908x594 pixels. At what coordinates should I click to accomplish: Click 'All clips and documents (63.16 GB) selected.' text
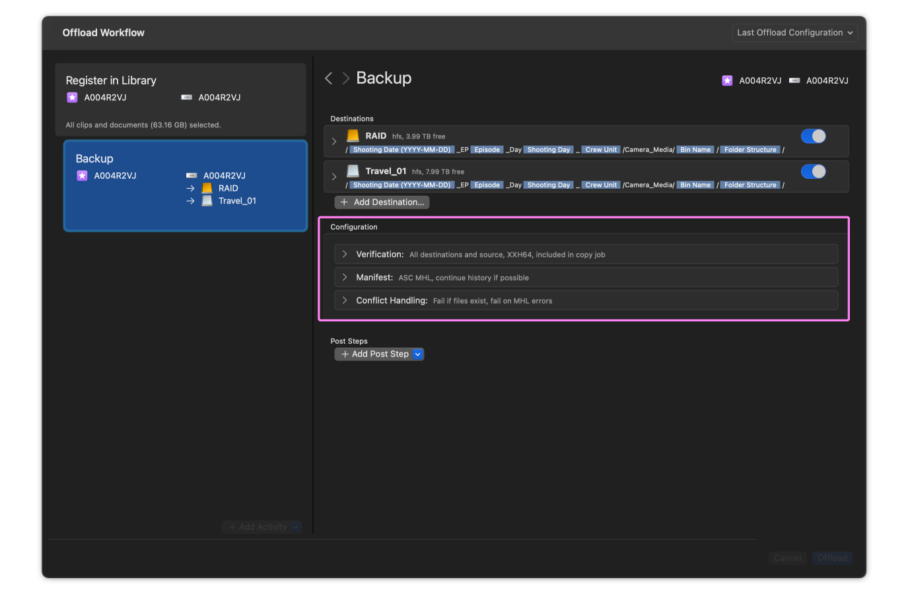click(x=143, y=125)
